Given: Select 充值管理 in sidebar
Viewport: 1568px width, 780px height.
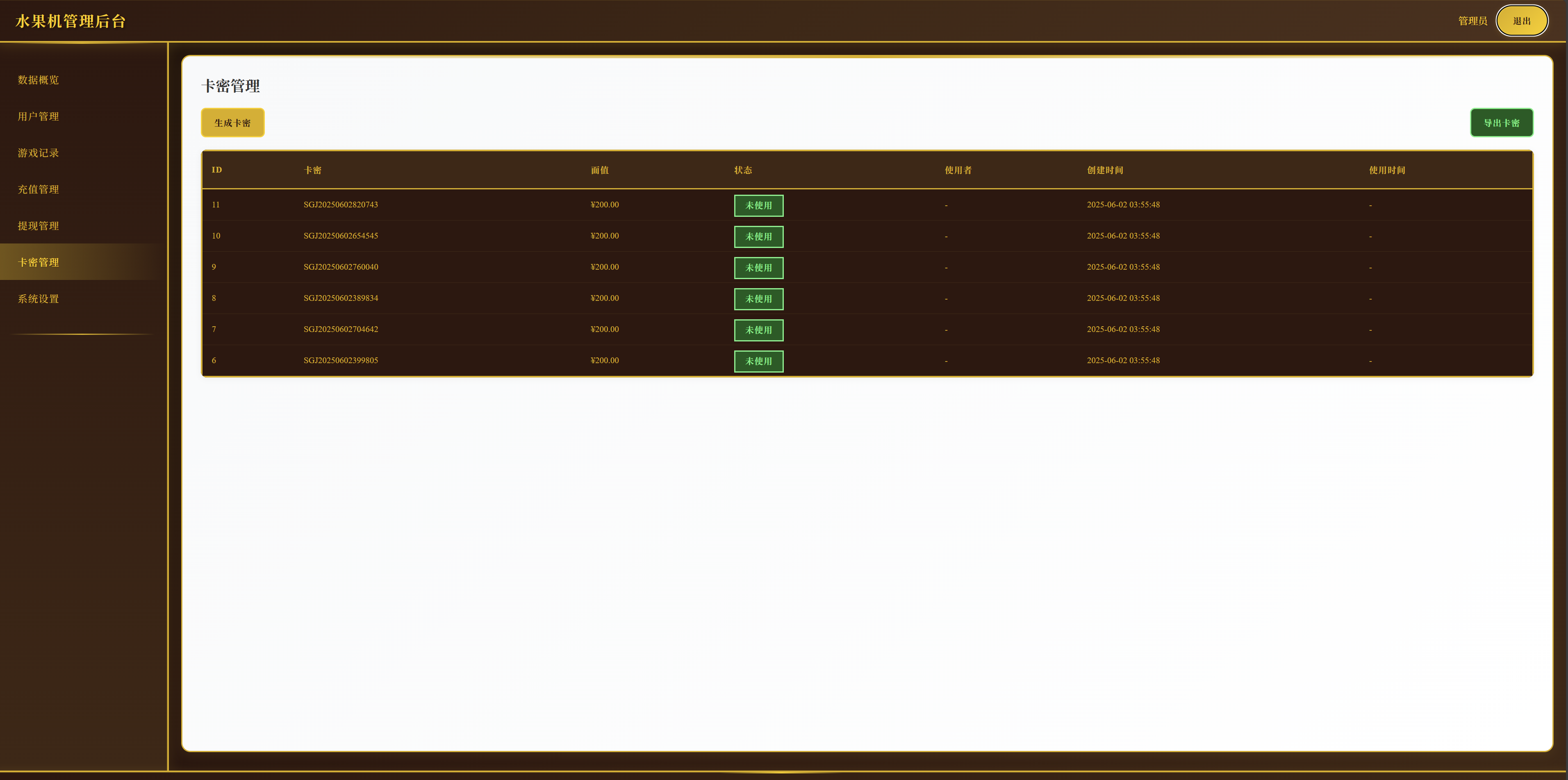Looking at the screenshot, I should click(39, 189).
